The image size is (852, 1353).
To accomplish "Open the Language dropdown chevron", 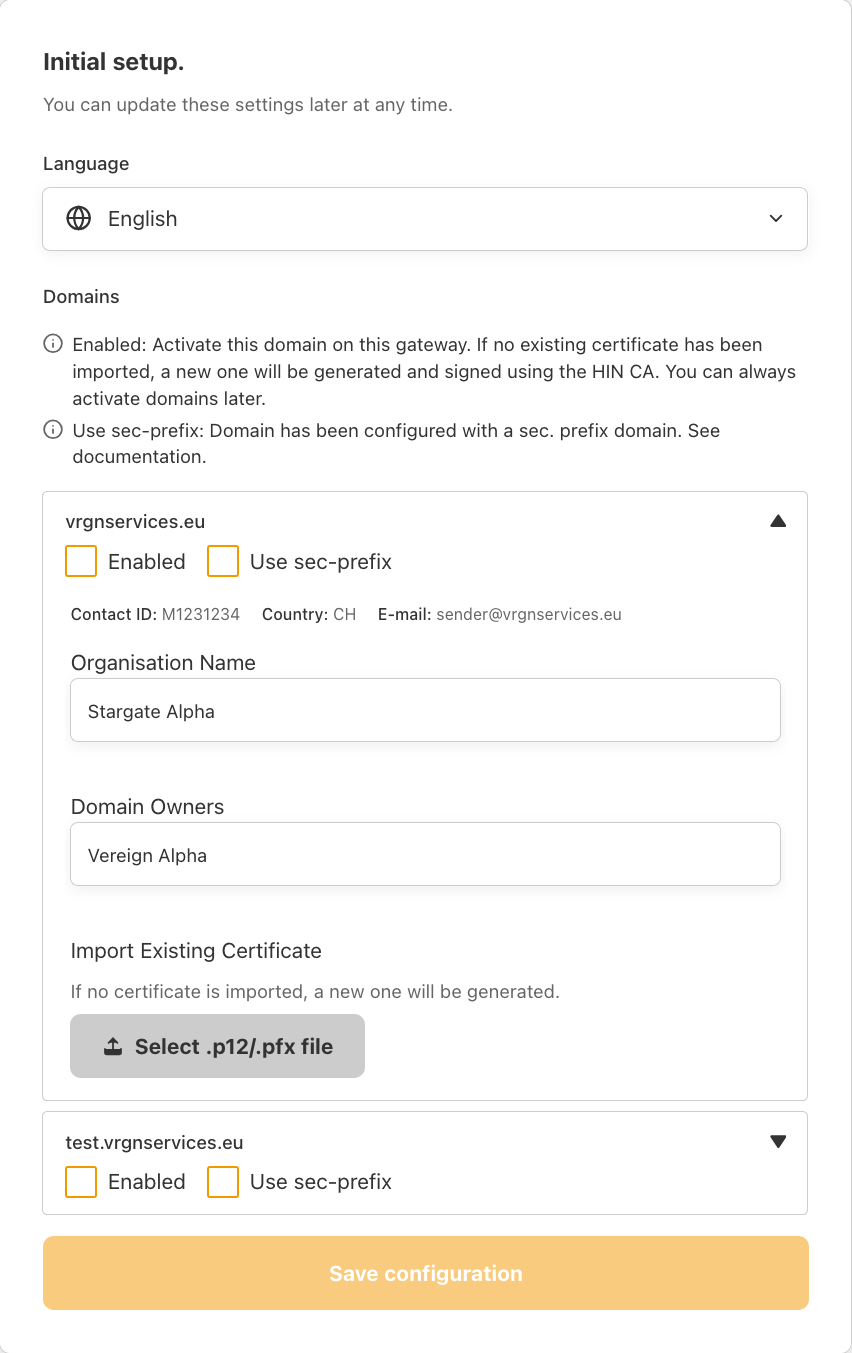I will [776, 218].
